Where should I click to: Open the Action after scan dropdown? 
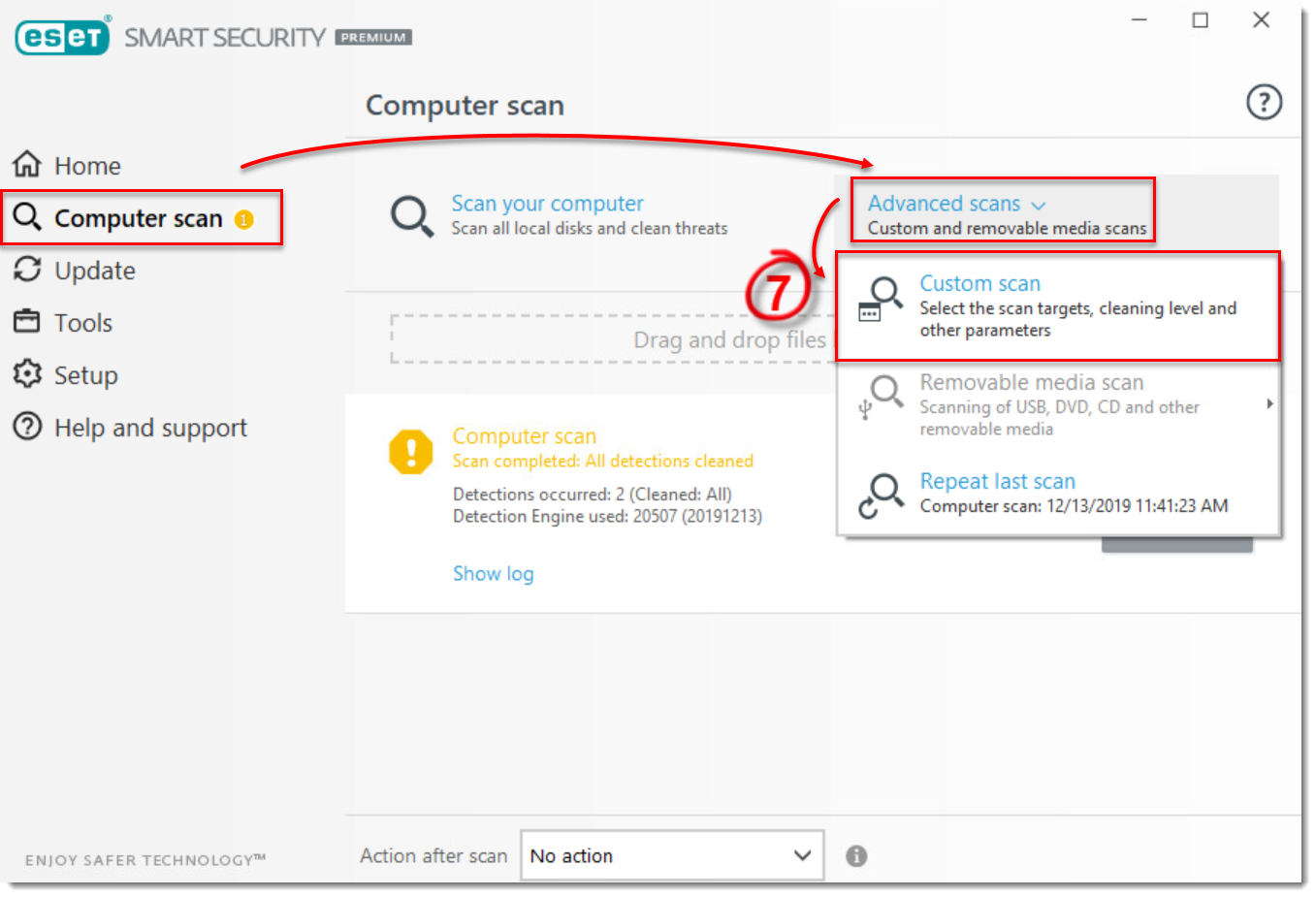(672, 855)
